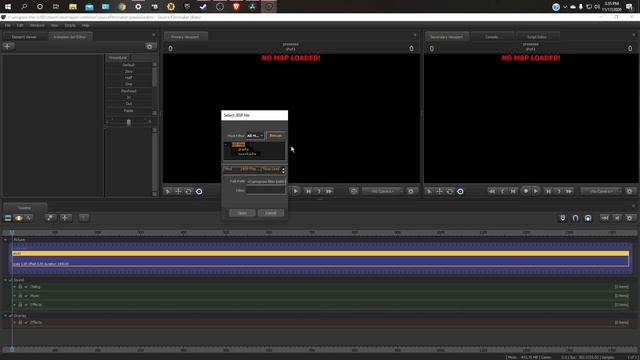This screenshot has height=360, width=640.
Task: Open timeline gear settings
Action: (x=630, y=218)
